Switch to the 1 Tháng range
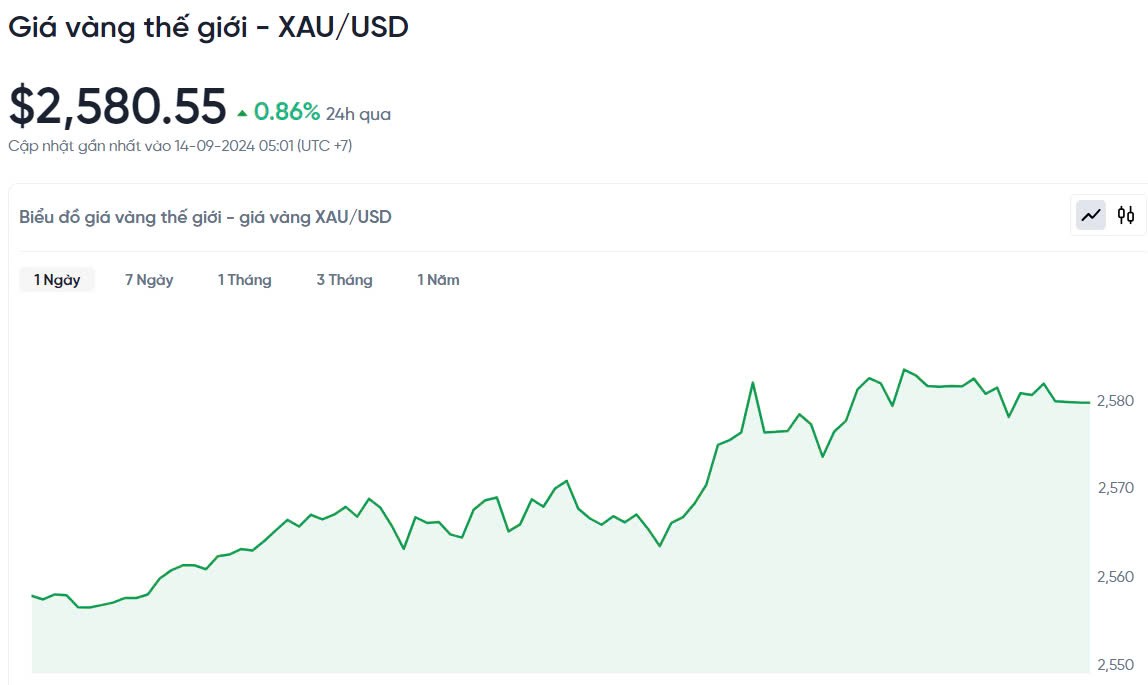Screen dimensions: 1148x685 click(x=245, y=280)
